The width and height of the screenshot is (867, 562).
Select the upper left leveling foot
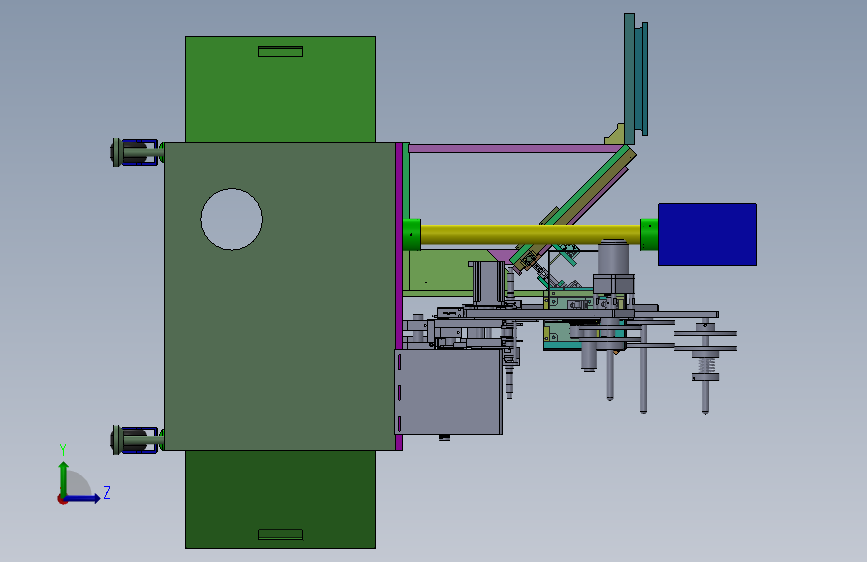pyautogui.click(x=136, y=152)
